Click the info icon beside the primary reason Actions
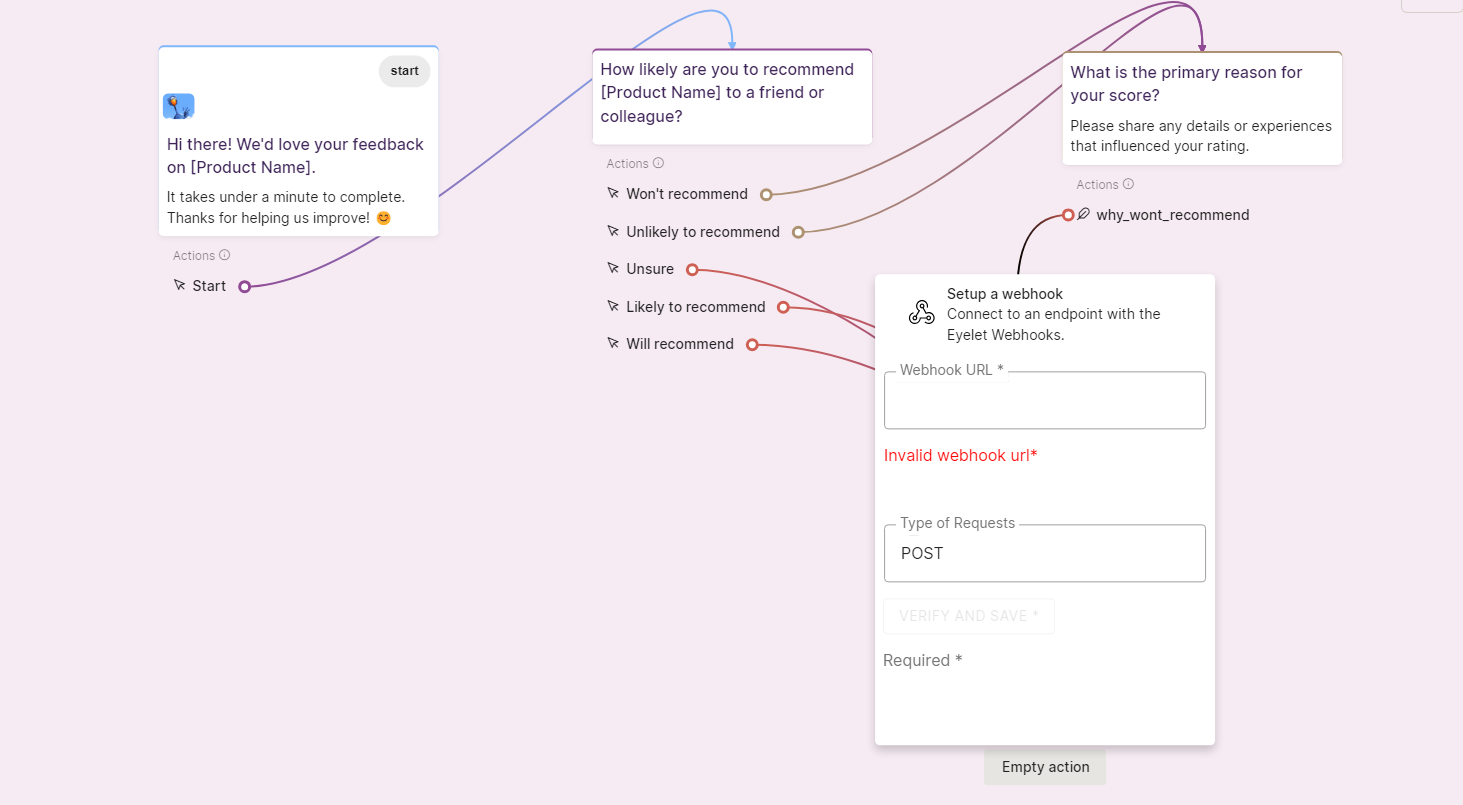This screenshot has height=805, width=1463. pos(1128,184)
